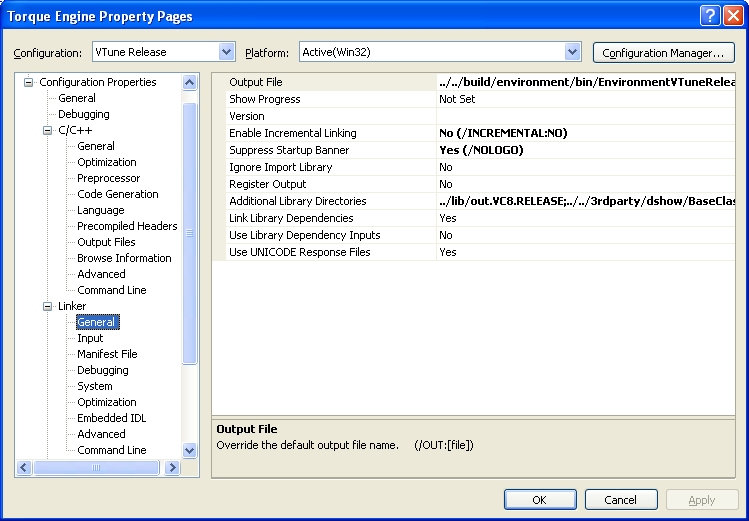The image size is (749, 521).
Task: Open the Platform dropdown
Action: (x=572, y=52)
